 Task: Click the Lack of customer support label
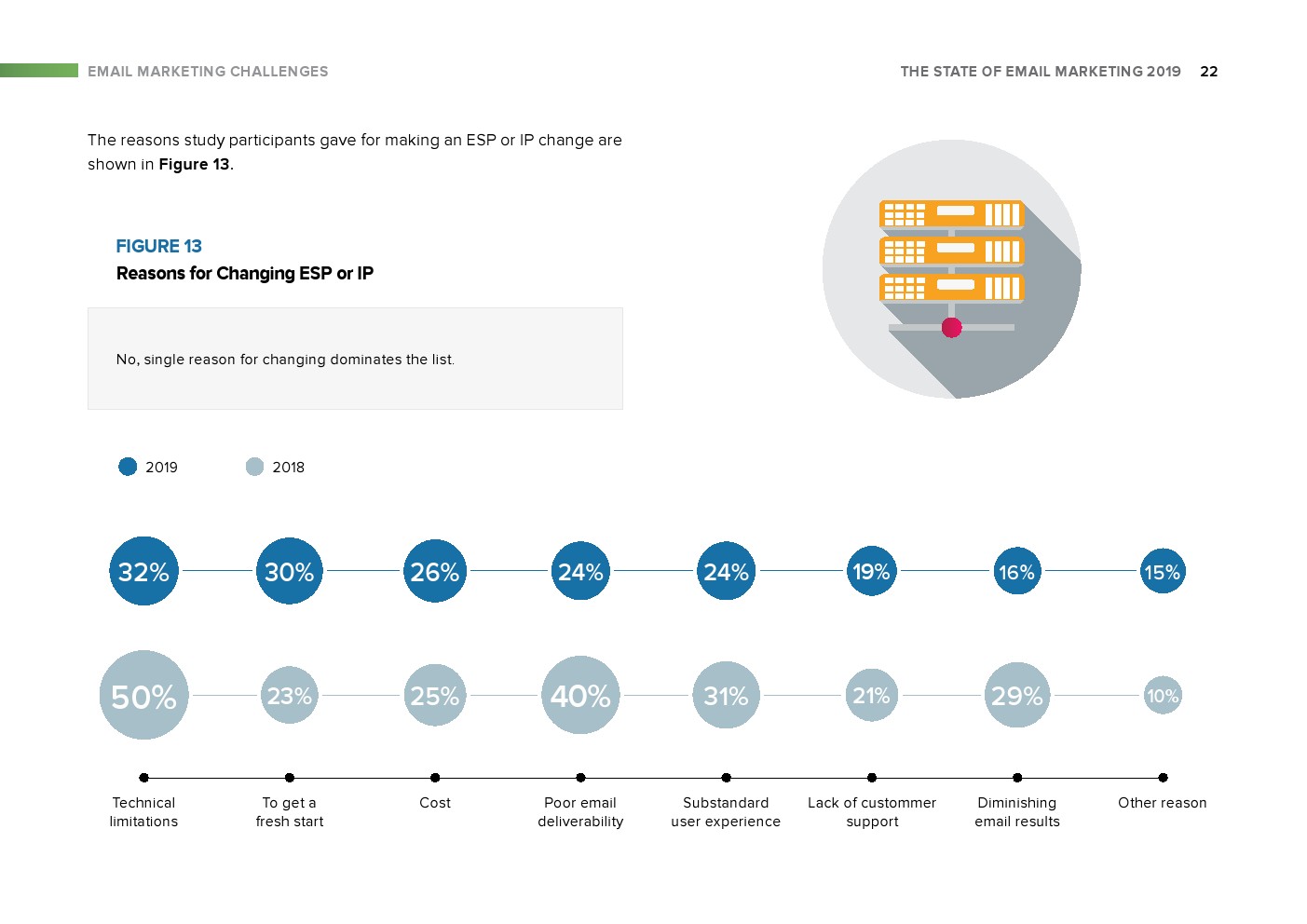pyautogui.click(x=872, y=812)
